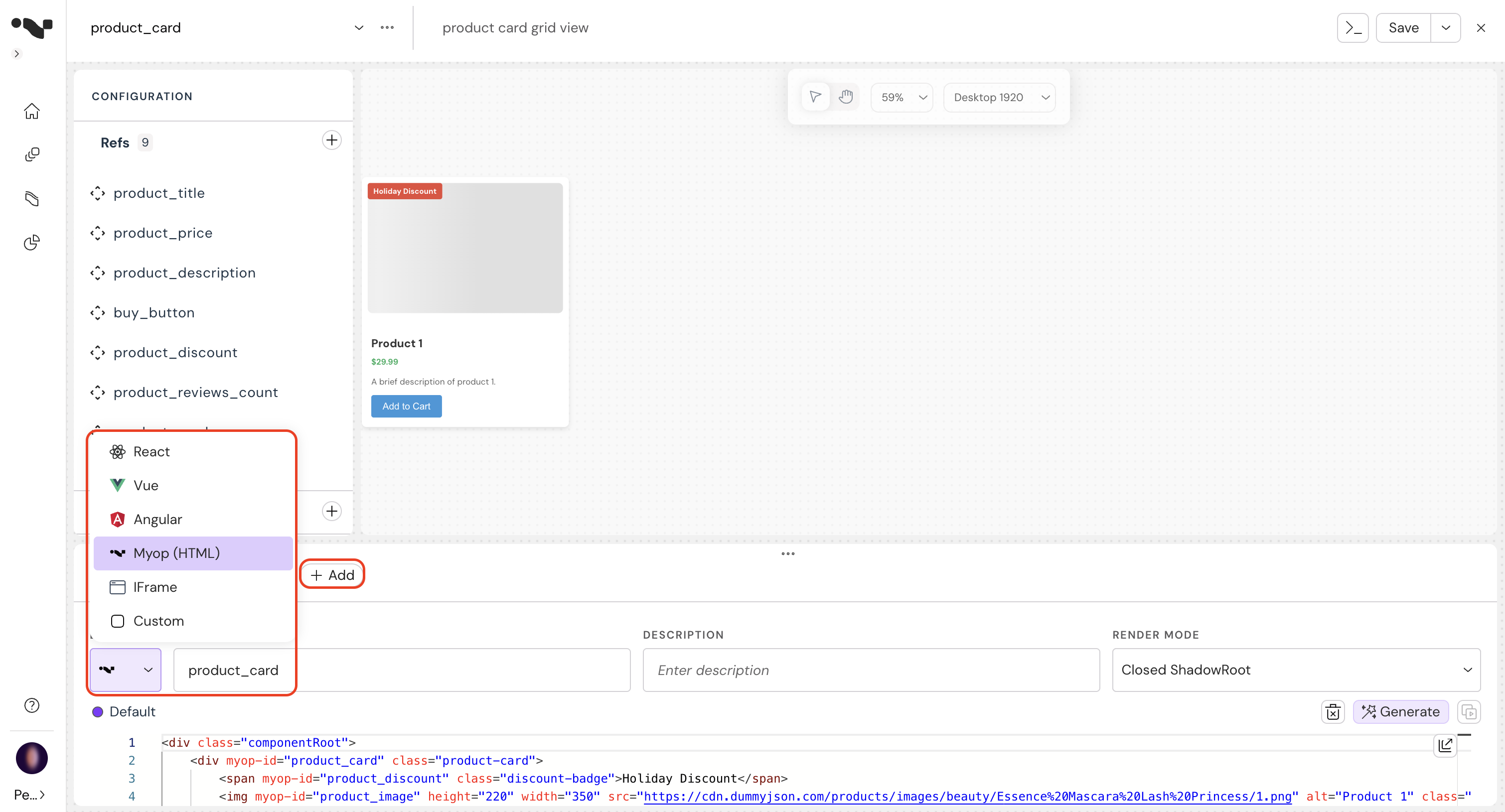The height and width of the screenshot is (812, 1505).
Task: Open the 59% zoom dropdown
Action: coord(902,97)
